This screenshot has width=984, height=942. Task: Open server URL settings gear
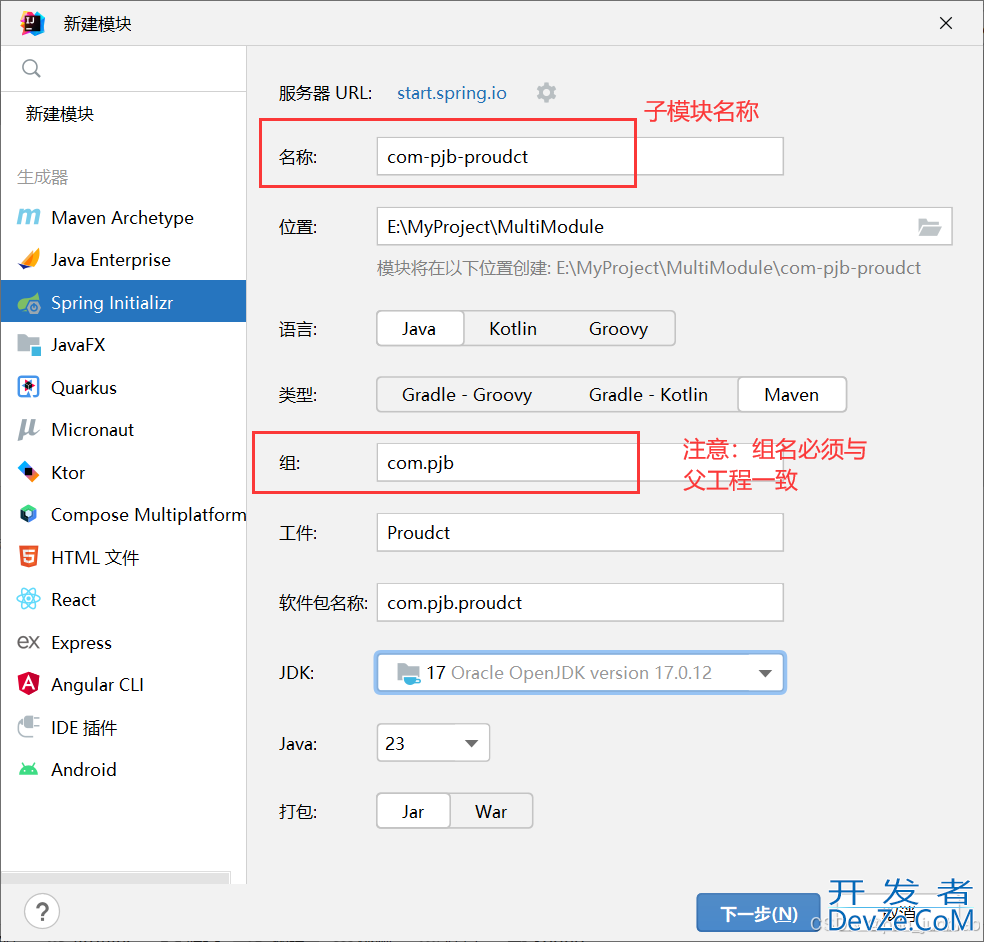click(x=546, y=93)
